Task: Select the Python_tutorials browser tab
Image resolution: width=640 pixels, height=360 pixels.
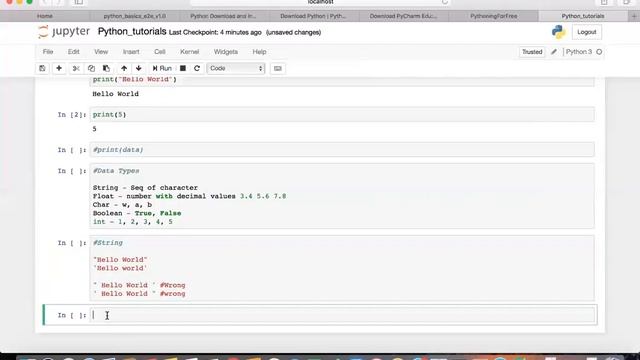Action: click(583, 16)
